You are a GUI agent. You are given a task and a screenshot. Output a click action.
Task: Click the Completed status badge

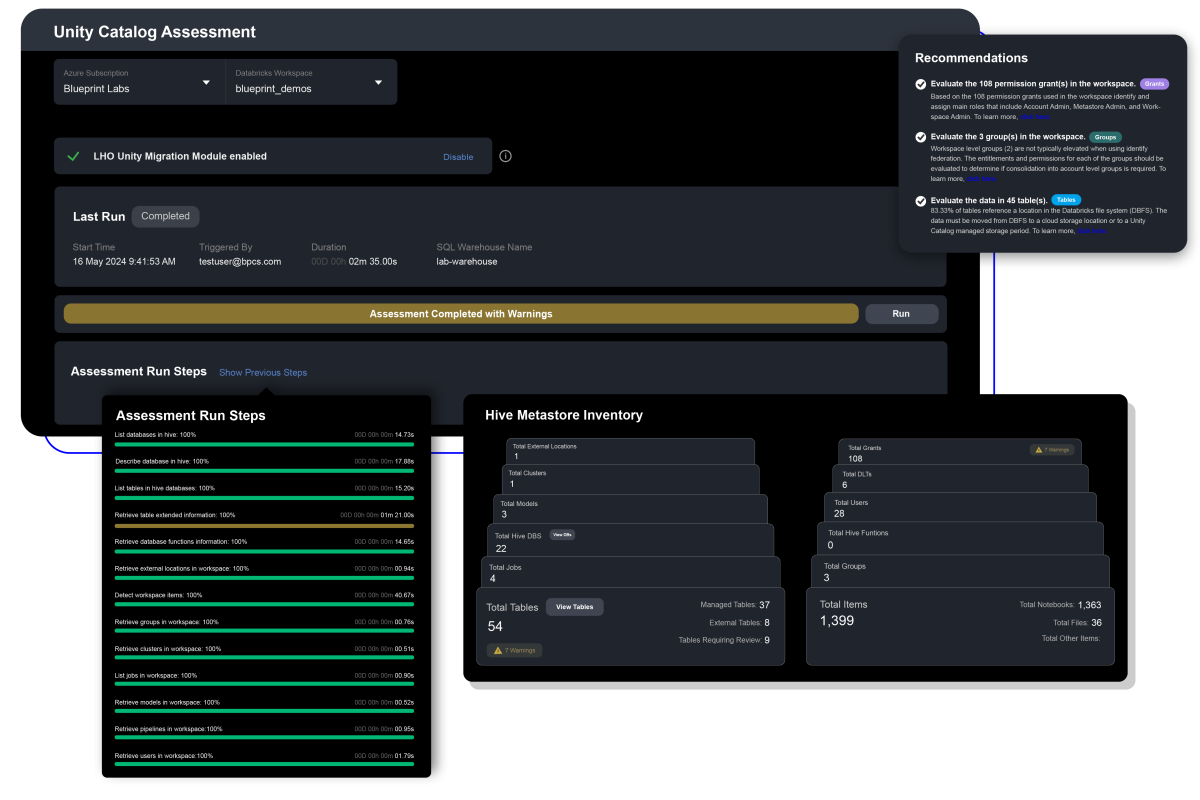[166, 216]
